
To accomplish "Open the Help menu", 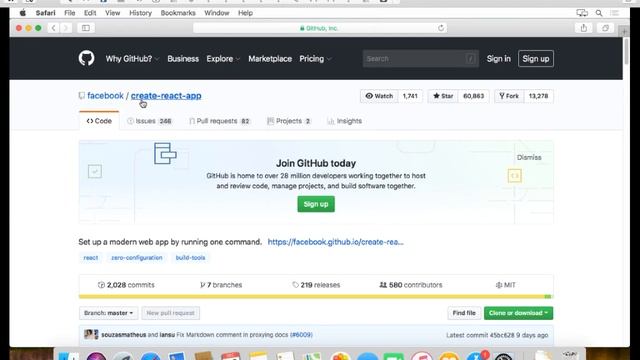I will (245, 13).
